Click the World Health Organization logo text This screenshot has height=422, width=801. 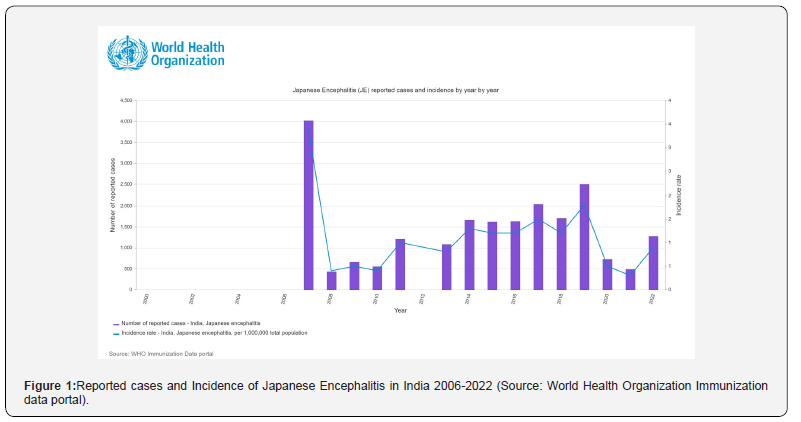[187, 54]
